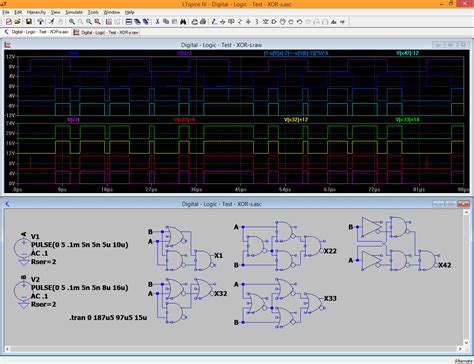Click the X22 output net label
The height and width of the screenshot is (364, 474).
click(330, 251)
